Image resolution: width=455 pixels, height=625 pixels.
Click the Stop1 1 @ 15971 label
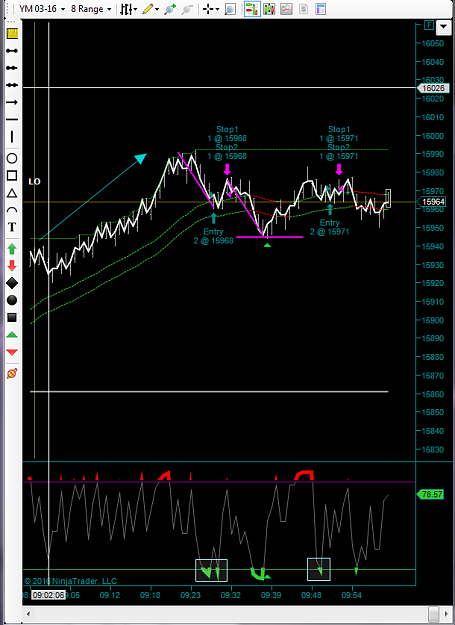pyautogui.click(x=339, y=134)
